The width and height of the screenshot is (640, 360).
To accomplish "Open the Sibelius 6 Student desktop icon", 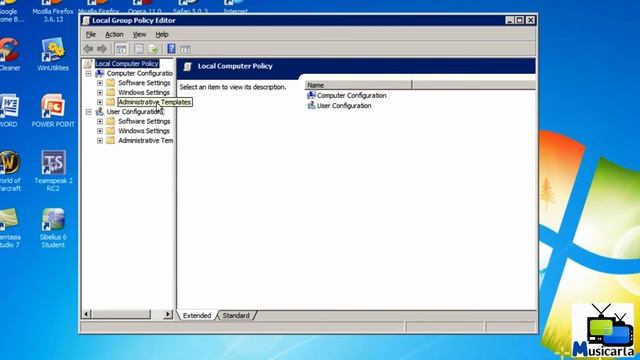I will (x=53, y=227).
